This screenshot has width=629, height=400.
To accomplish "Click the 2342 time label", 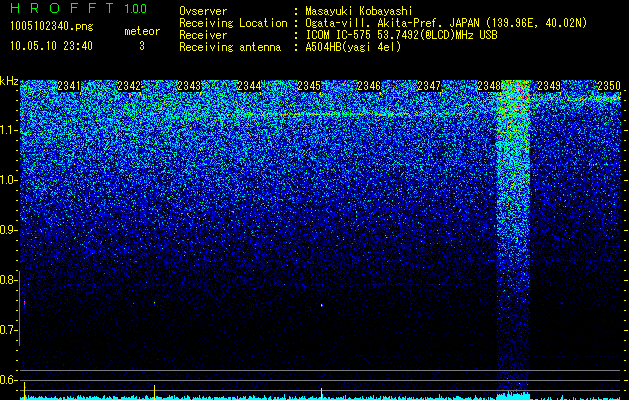I will click(129, 86).
